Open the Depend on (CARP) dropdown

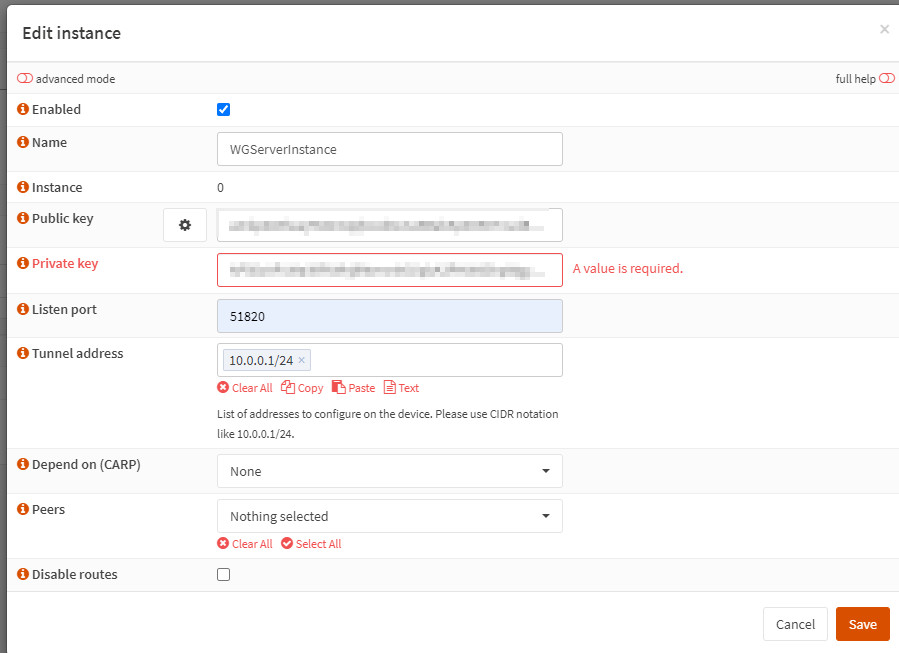389,471
